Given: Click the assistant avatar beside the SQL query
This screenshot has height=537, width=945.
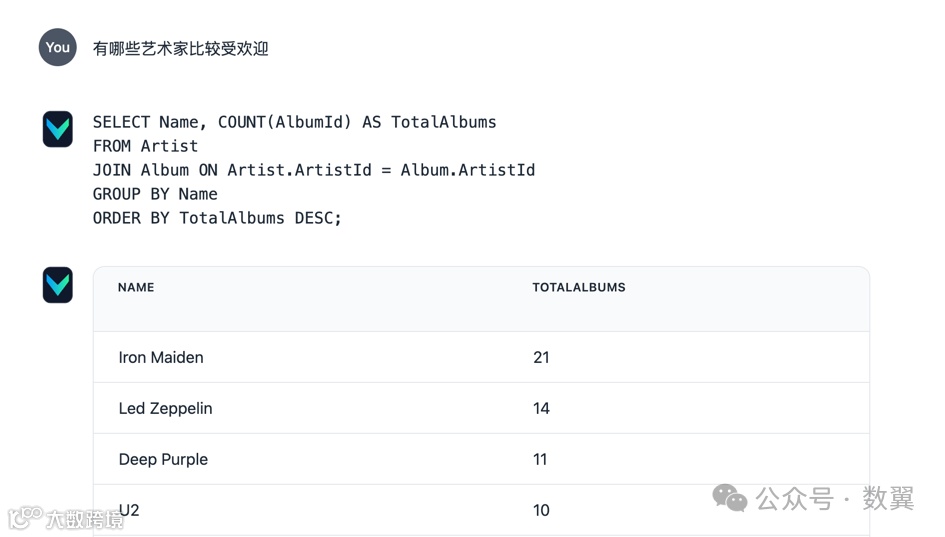Looking at the screenshot, I should (x=58, y=129).
